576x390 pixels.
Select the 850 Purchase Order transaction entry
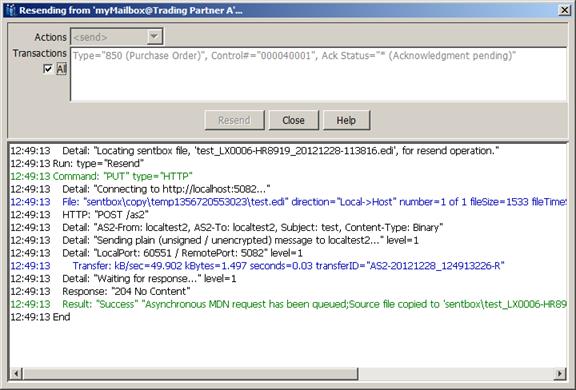(294, 56)
